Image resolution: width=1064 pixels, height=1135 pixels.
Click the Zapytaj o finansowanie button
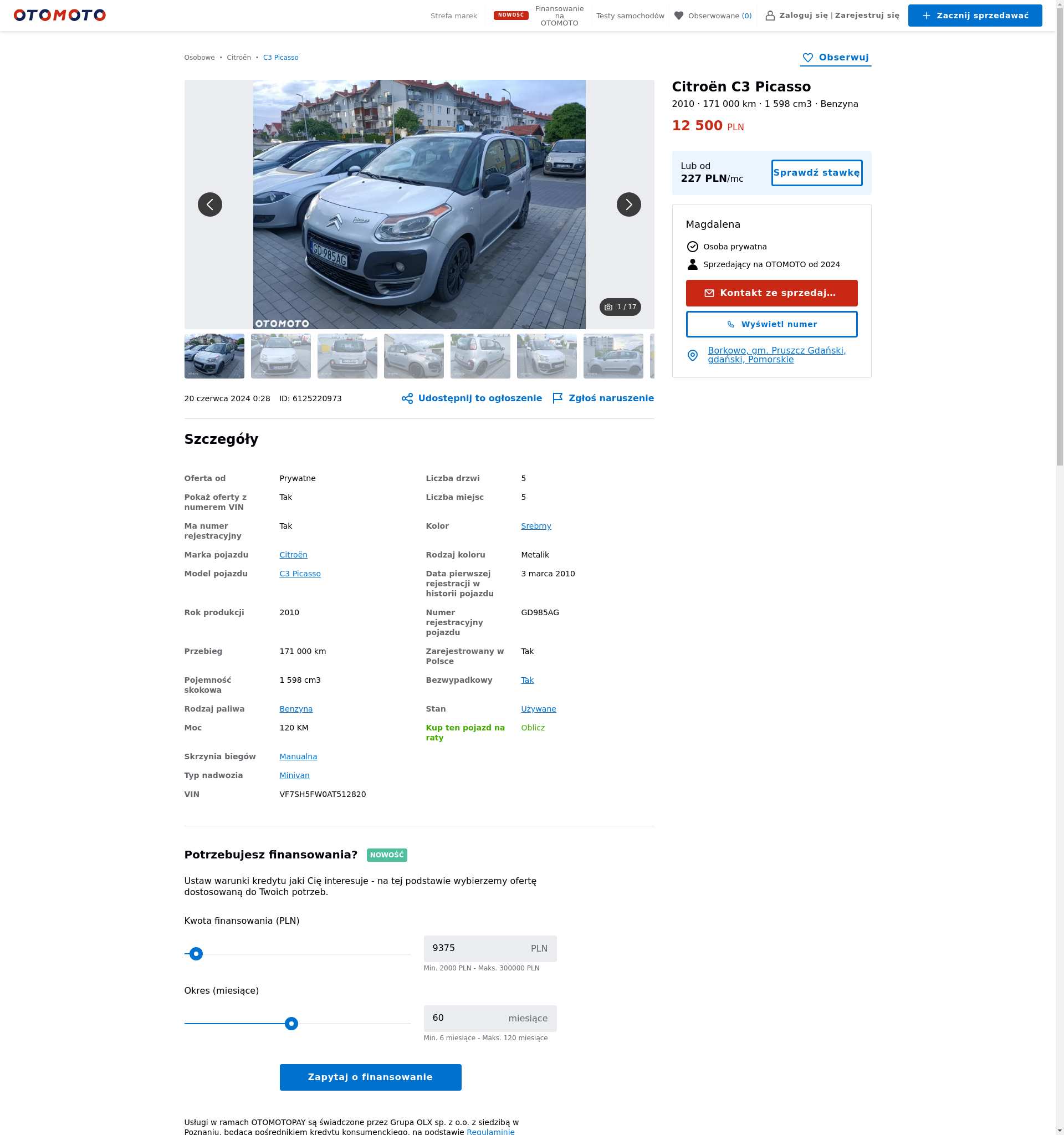pyautogui.click(x=370, y=1077)
